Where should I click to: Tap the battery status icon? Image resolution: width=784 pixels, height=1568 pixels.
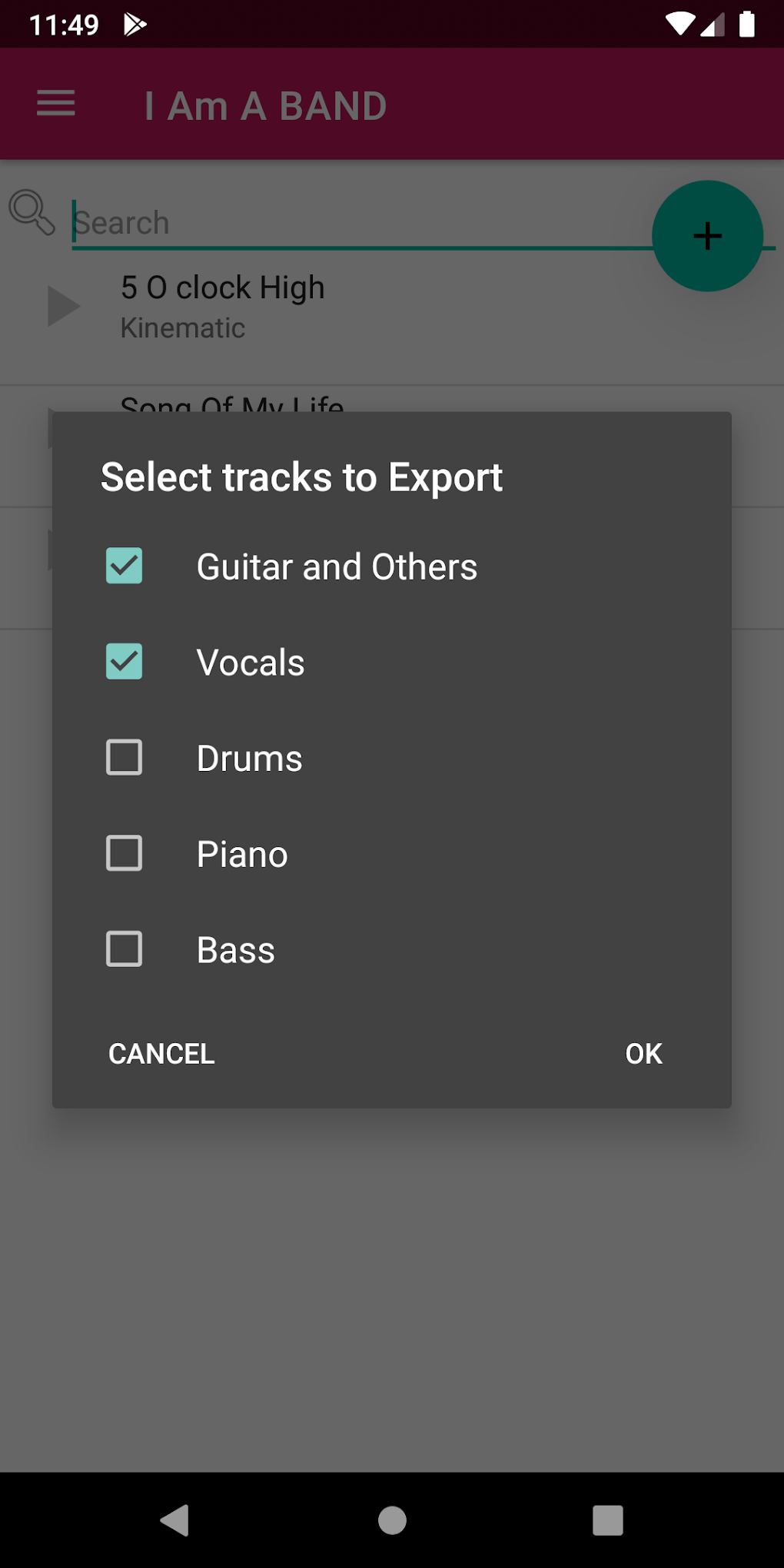click(x=746, y=24)
